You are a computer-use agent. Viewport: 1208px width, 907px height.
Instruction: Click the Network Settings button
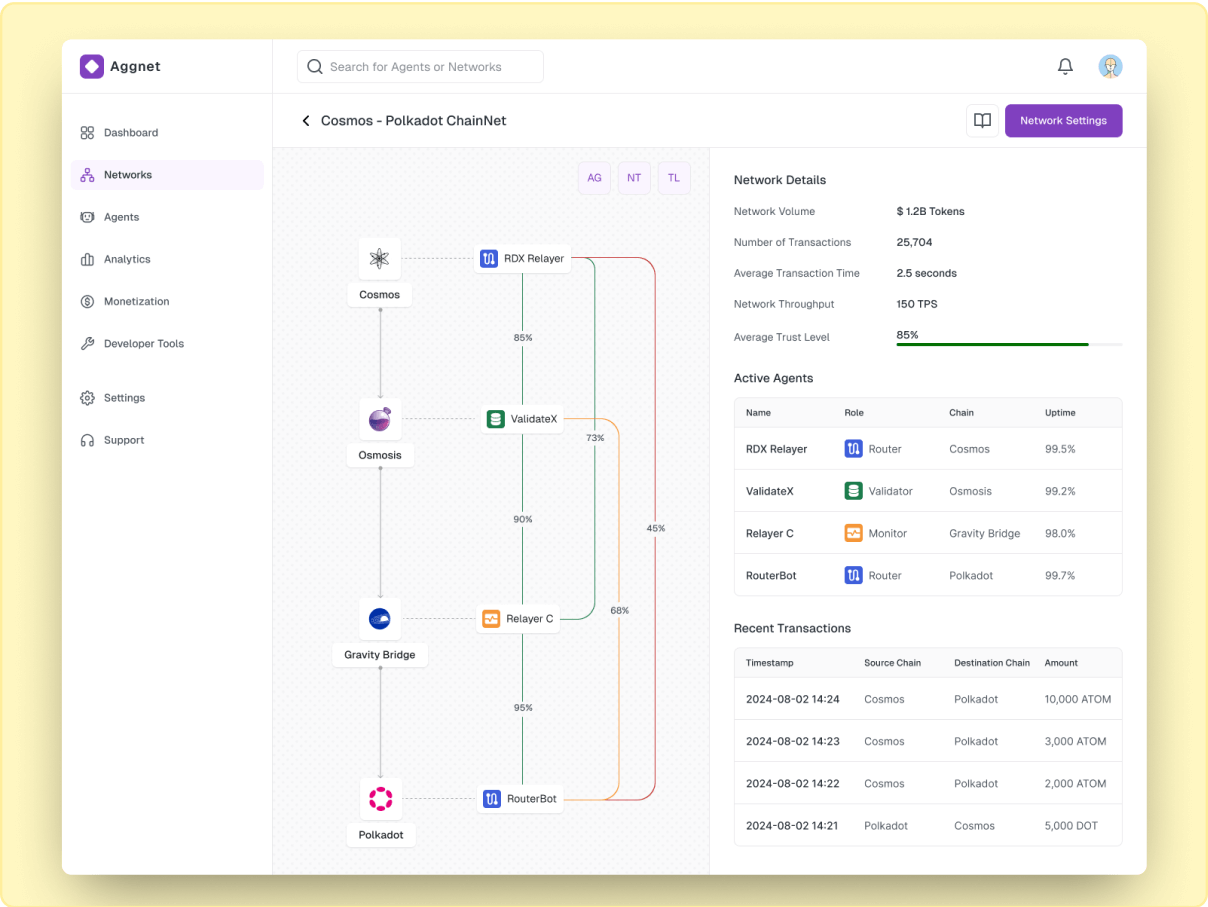click(1063, 121)
